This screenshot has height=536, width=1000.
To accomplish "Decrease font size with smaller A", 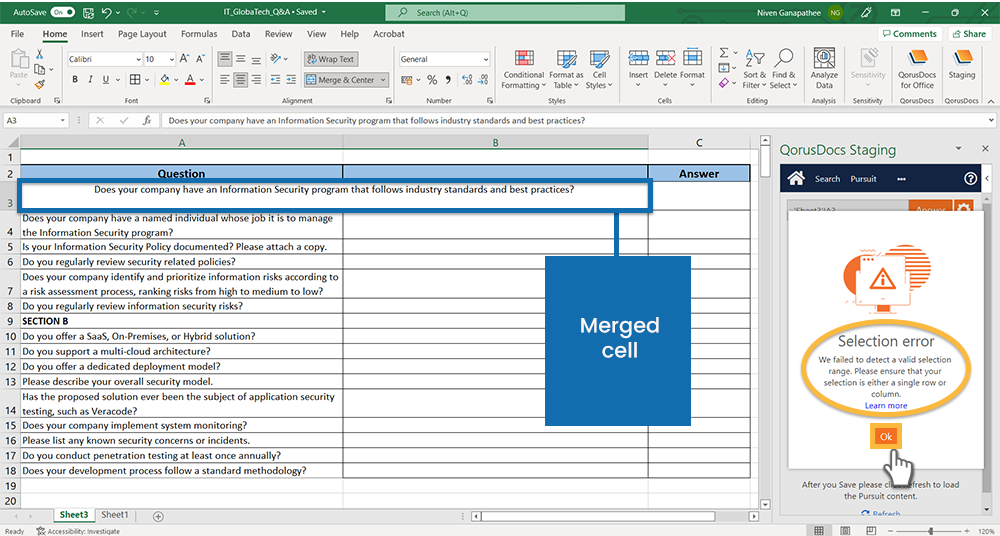I will pos(200,59).
